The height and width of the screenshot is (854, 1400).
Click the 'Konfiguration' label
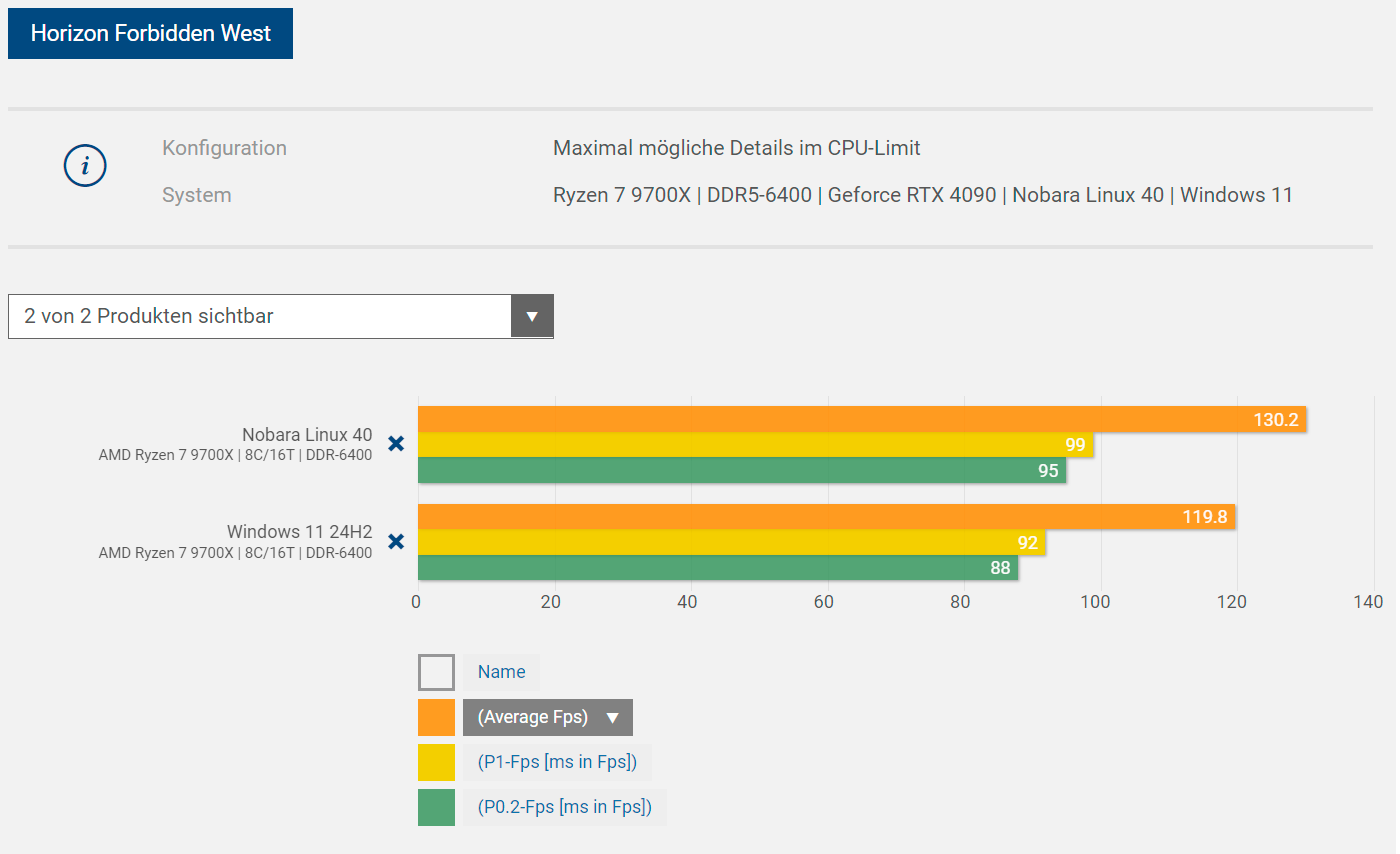click(x=224, y=148)
